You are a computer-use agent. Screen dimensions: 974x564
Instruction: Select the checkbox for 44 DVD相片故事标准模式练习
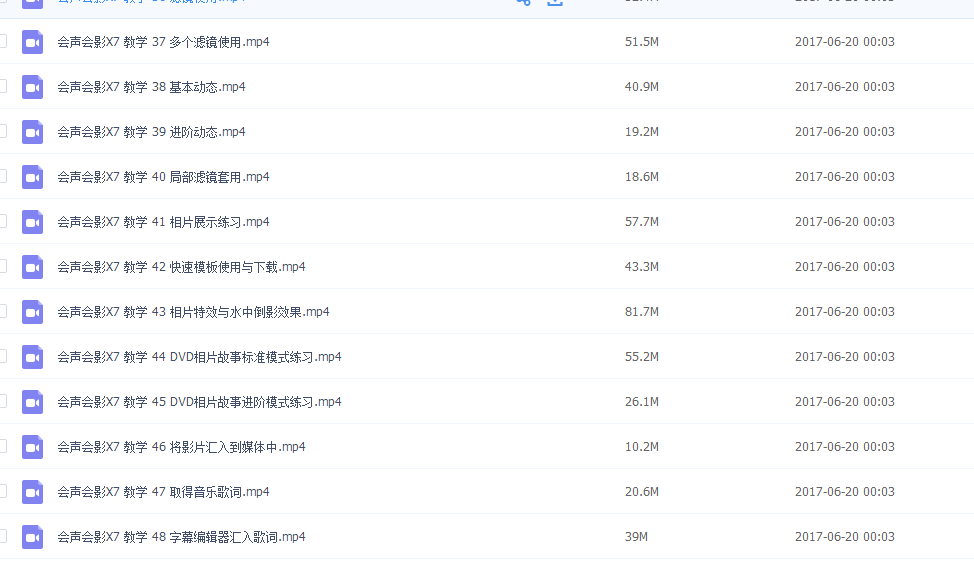pos(3,357)
